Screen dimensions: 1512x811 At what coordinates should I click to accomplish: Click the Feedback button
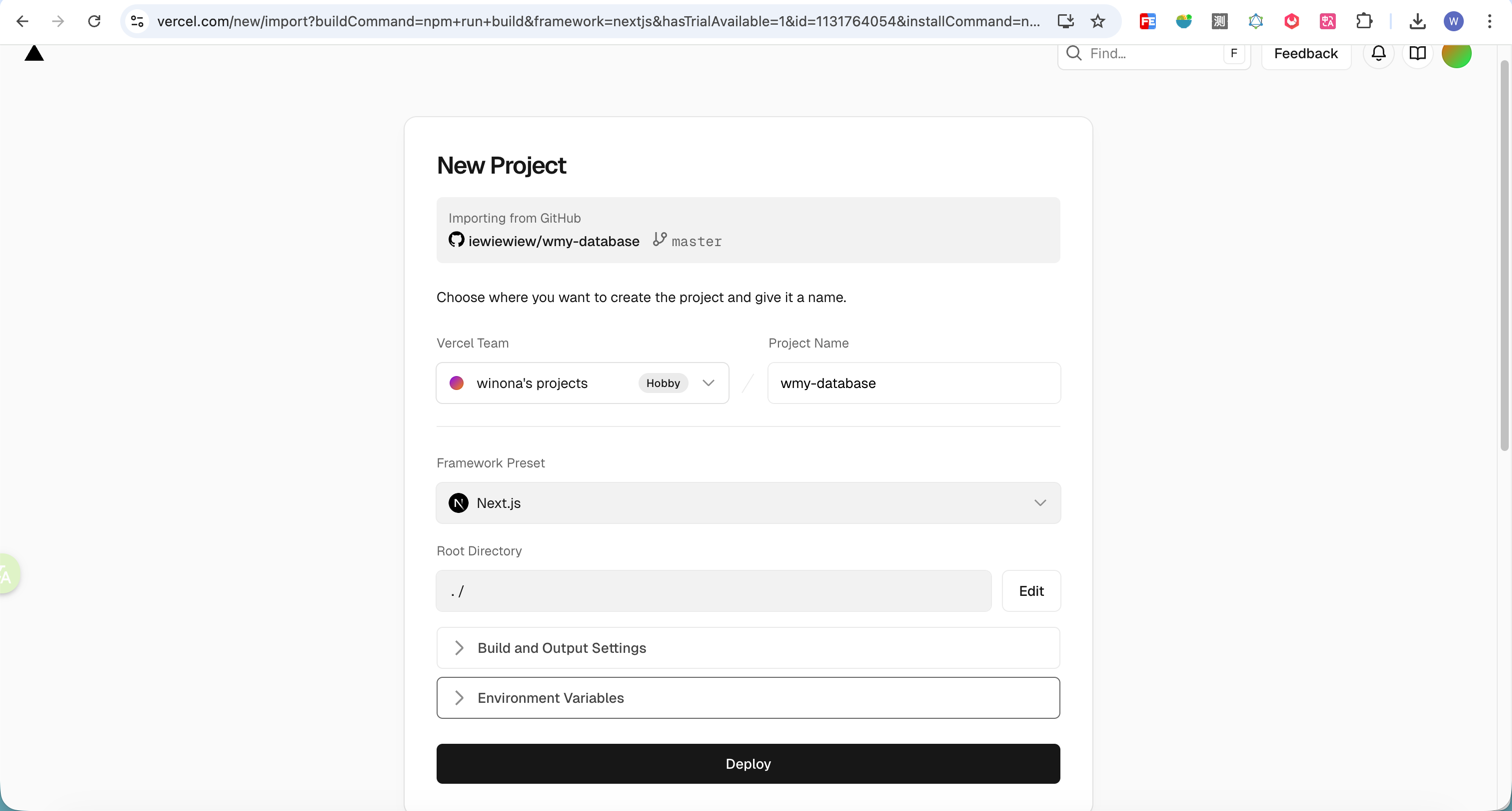click(1305, 54)
